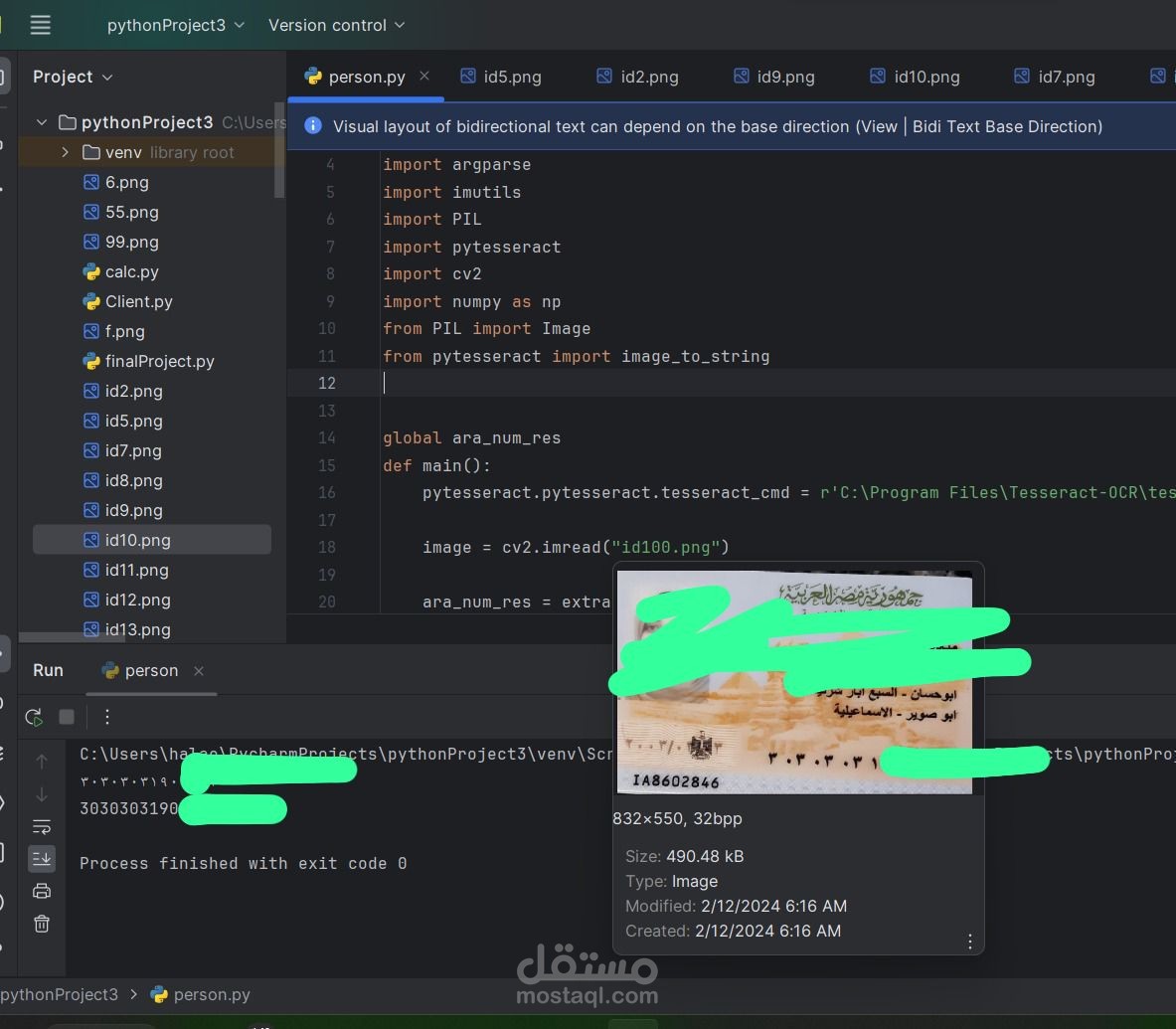This screenshot has width=1176, height=1029.
Task: Click person.py in the bottom breadcrumb bar
Action: (210, 994)
